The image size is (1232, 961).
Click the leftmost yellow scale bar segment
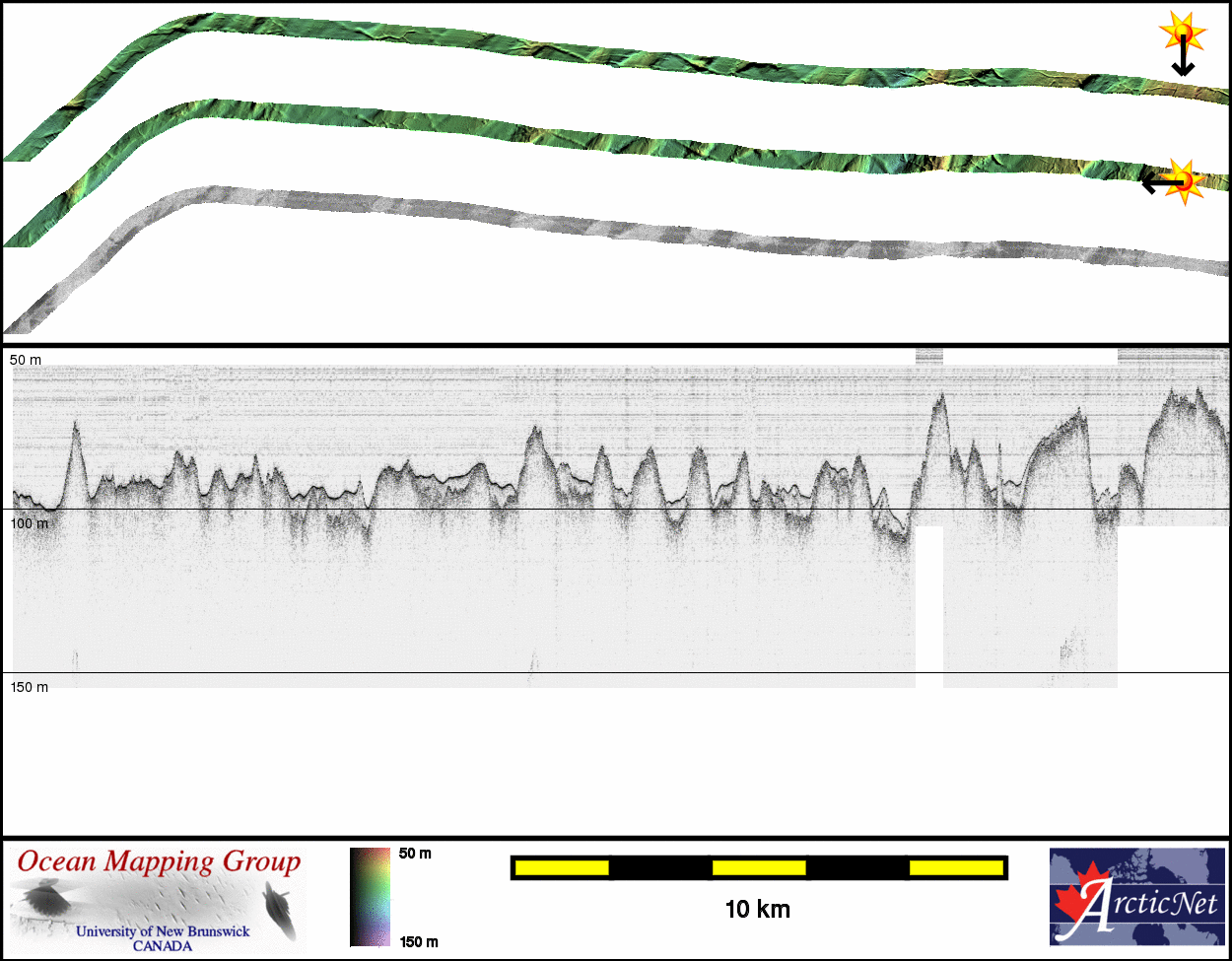[562, 867]
